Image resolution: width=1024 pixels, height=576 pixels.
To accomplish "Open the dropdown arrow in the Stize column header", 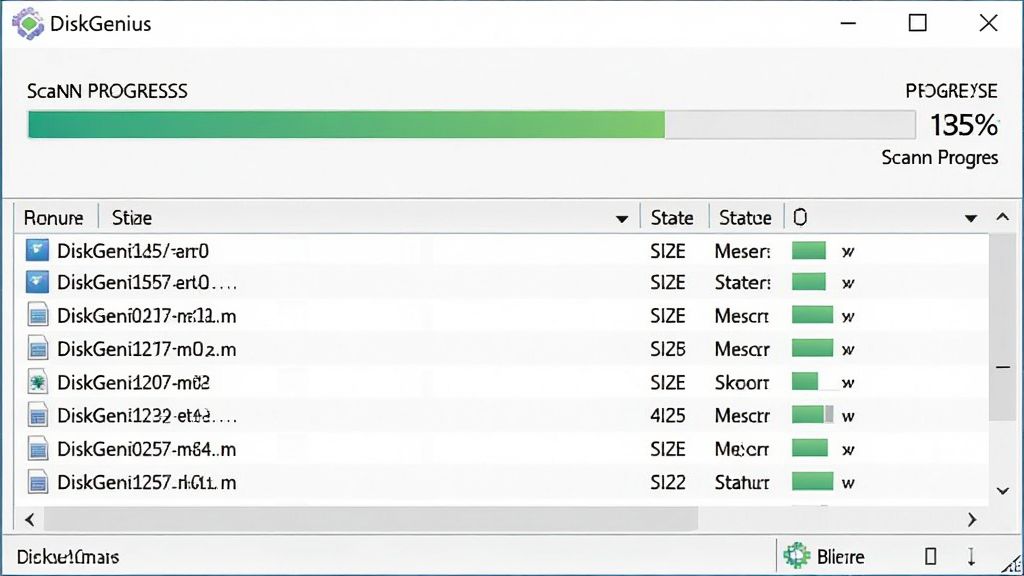I will (622, 219).
